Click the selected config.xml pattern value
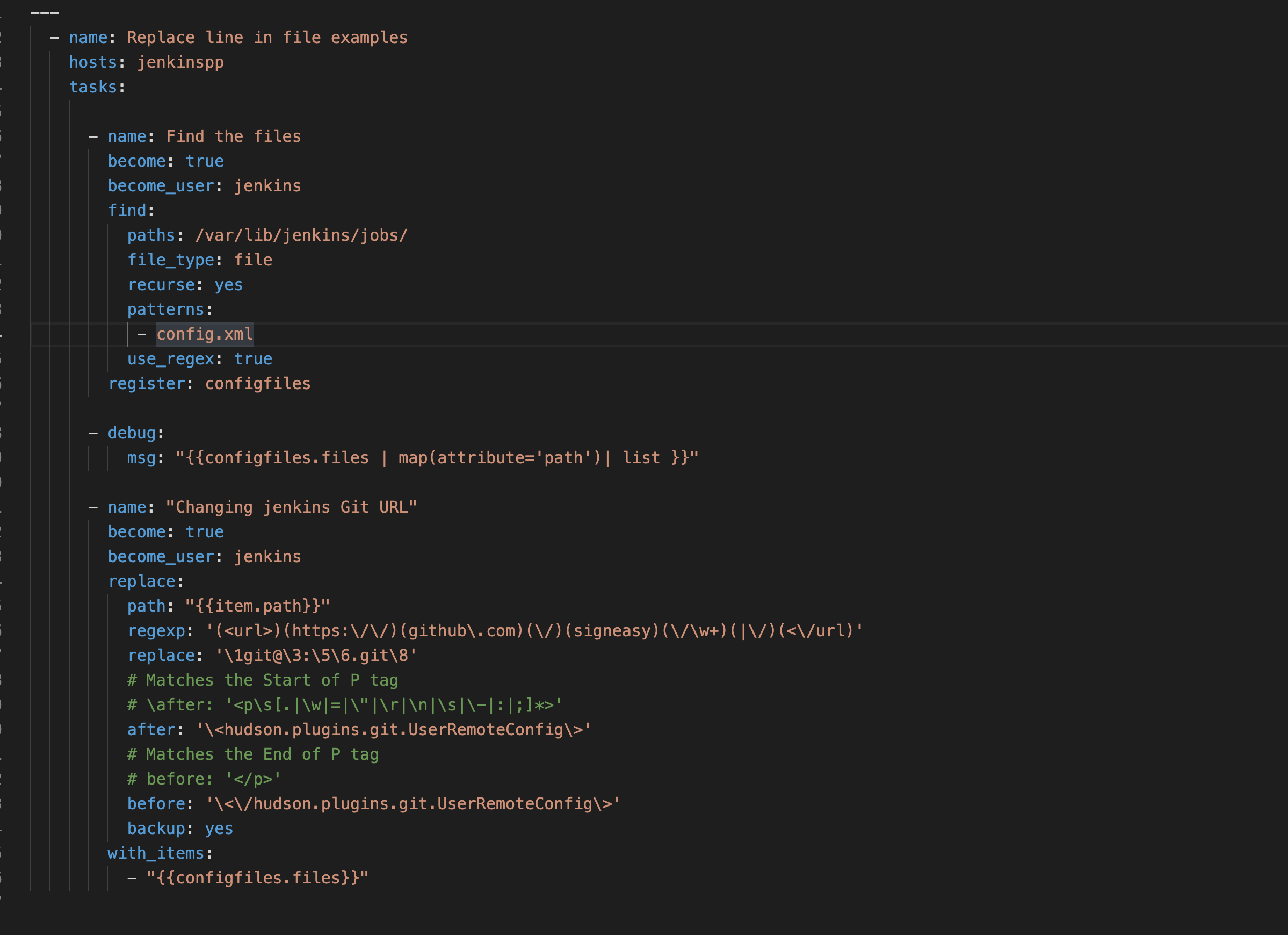1288x935 pixels. (x=205, y=334)
